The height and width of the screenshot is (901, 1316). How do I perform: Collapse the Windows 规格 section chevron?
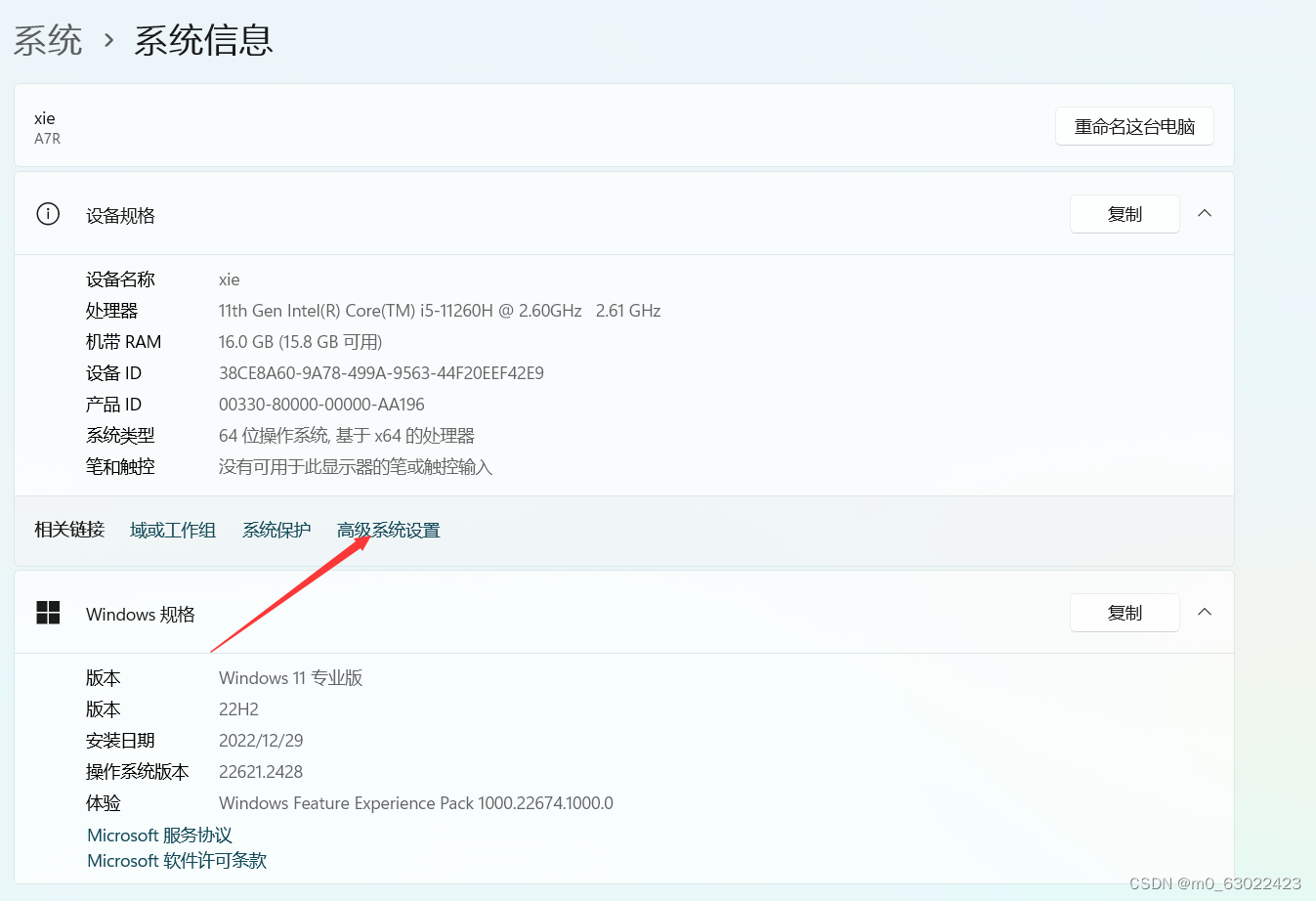1205,613
